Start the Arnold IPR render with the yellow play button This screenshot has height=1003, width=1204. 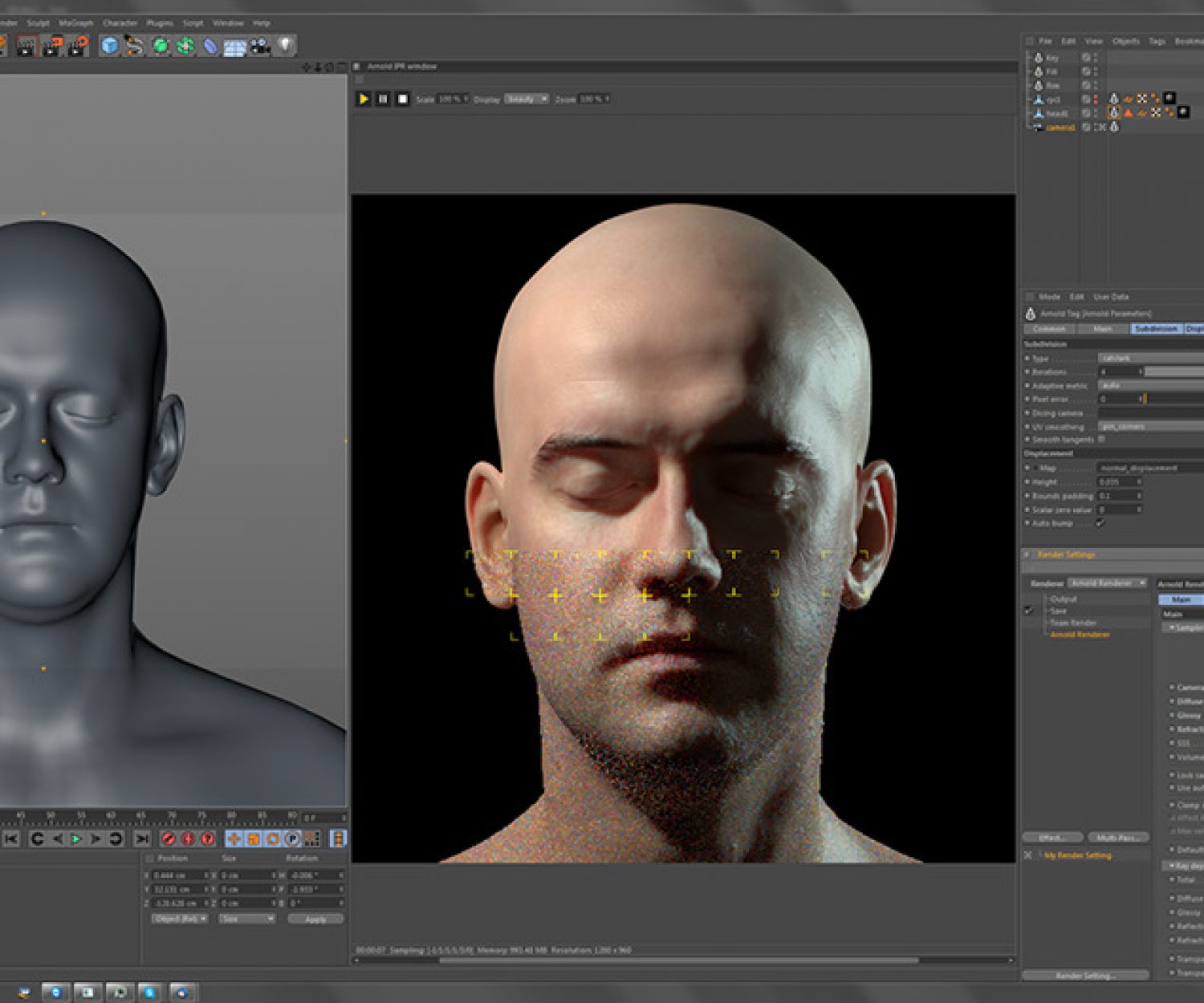pos(363,99)
